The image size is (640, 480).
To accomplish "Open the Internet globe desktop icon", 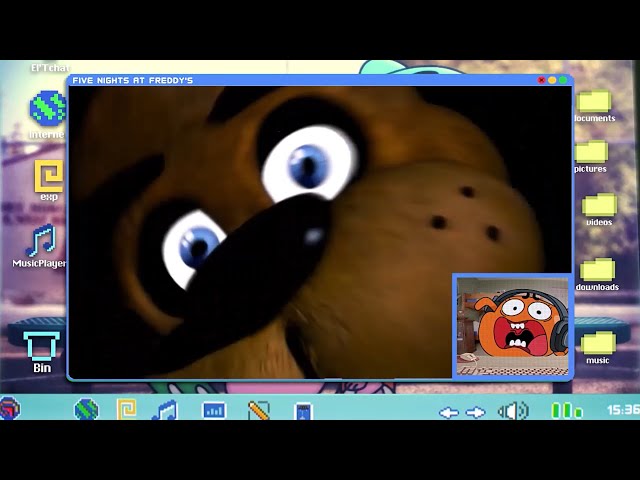I will 47,108.
